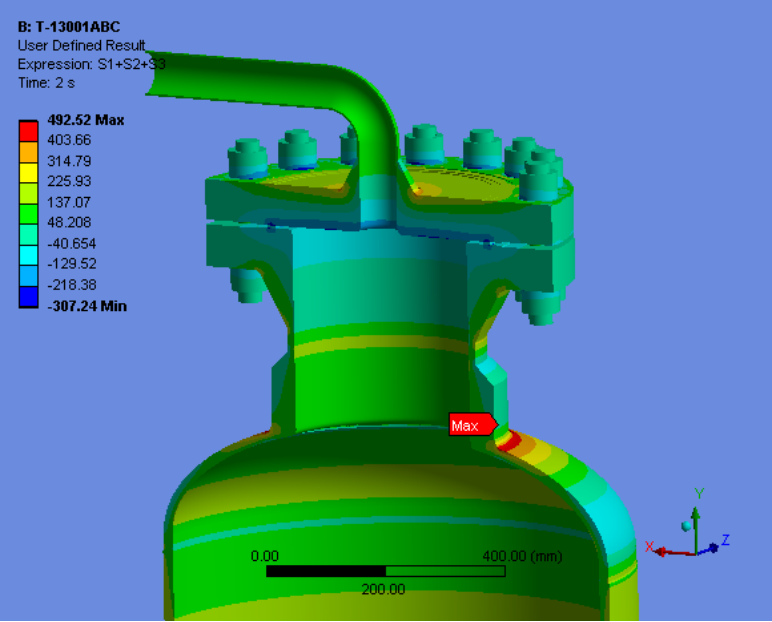Click the red Max probe label
This screenshot has height=622, width=772.
coord(473,425)
